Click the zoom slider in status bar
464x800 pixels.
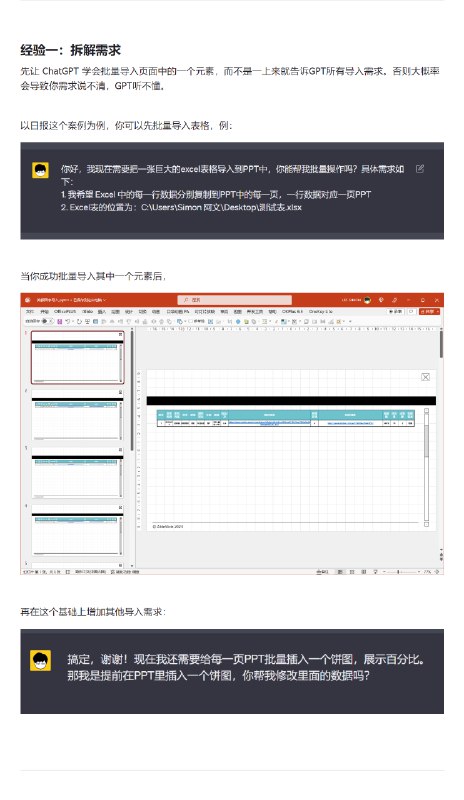tap(401, 572)
